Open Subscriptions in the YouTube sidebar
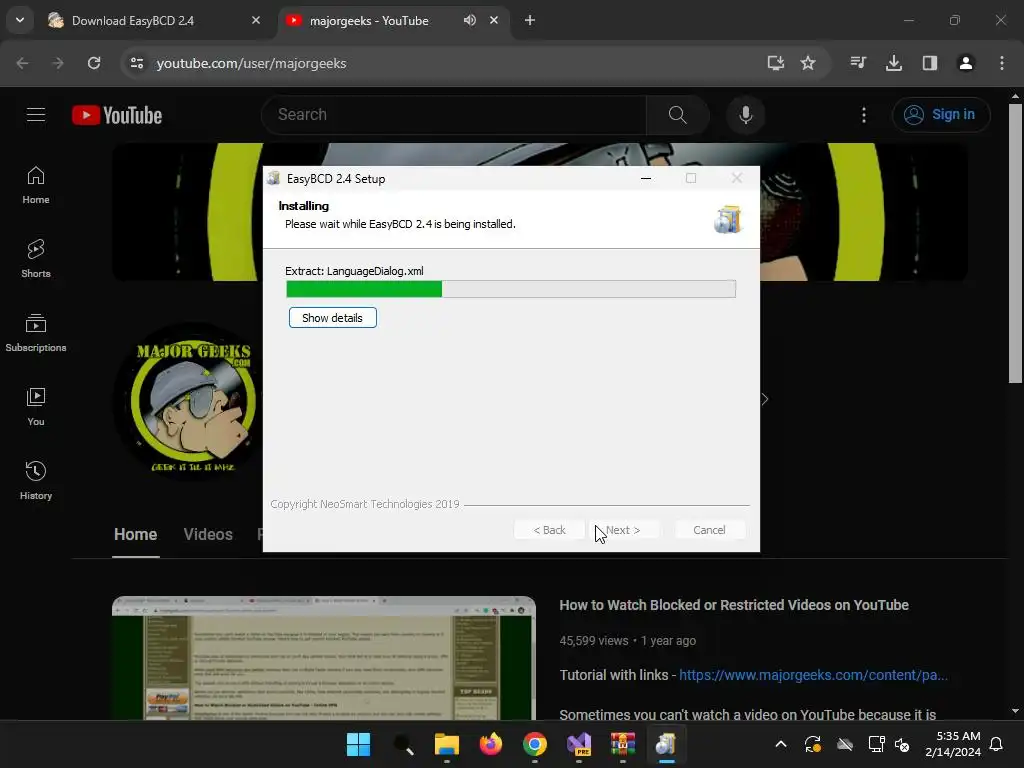 [x=36, y=332]
